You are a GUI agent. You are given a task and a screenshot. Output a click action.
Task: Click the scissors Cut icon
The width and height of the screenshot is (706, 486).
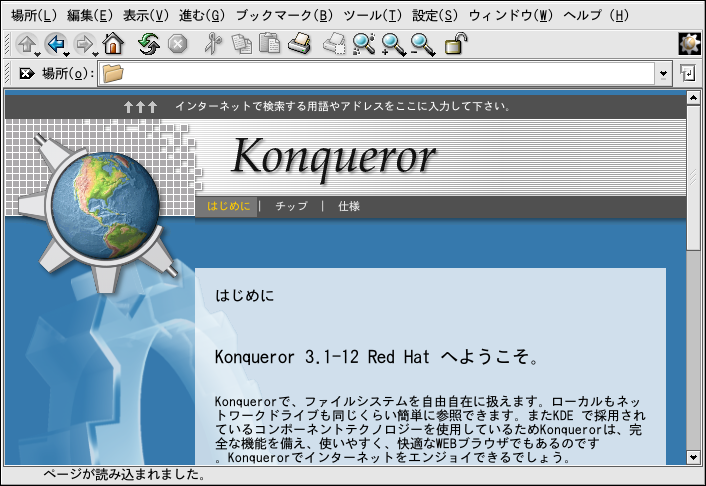coord(211,43)
